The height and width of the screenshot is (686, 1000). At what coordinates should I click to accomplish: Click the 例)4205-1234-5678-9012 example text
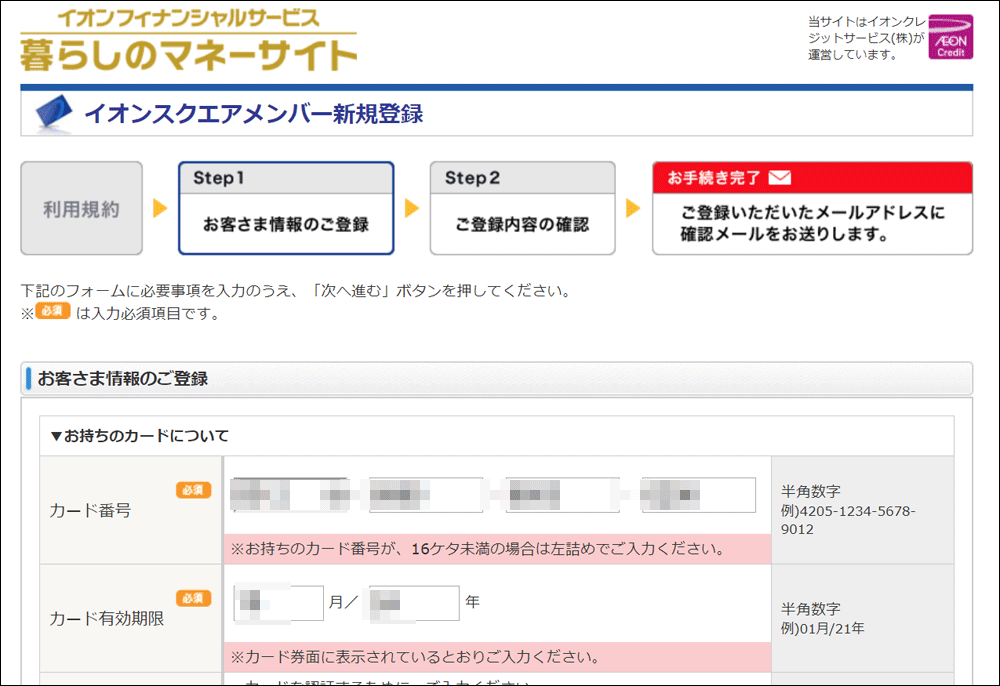(x=848, y=520)
